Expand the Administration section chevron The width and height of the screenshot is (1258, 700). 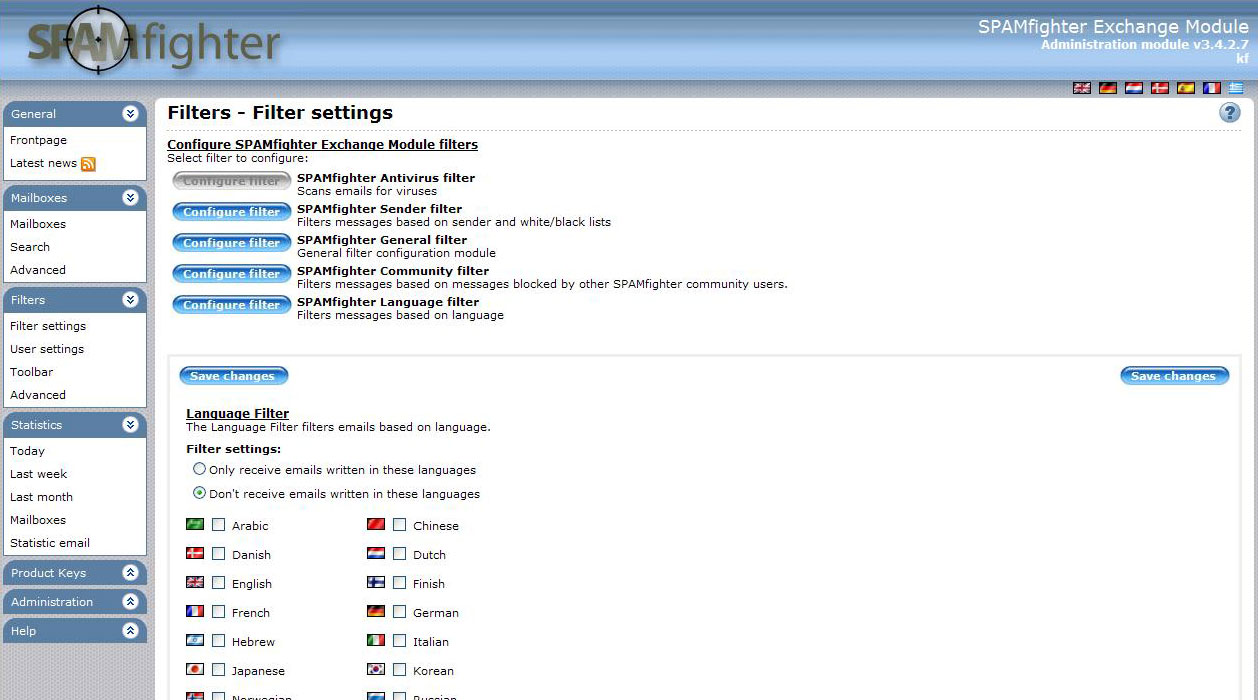tap(130, 602)
